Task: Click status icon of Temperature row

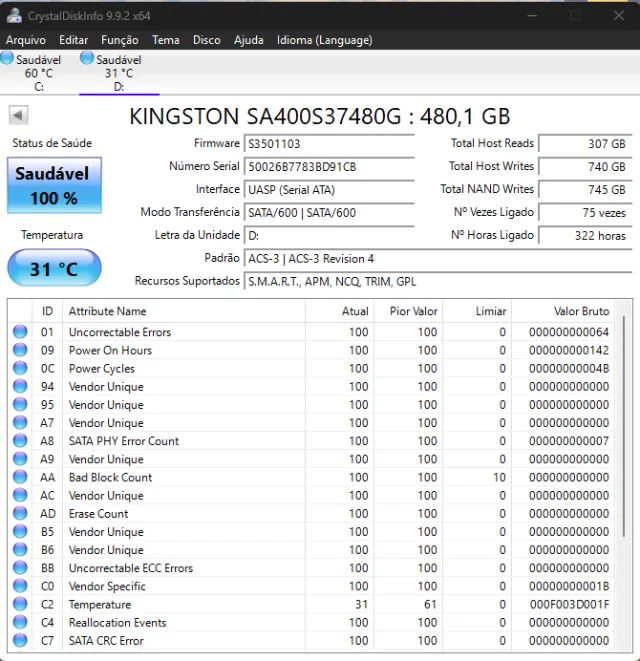Action: (x=20, y=604)
